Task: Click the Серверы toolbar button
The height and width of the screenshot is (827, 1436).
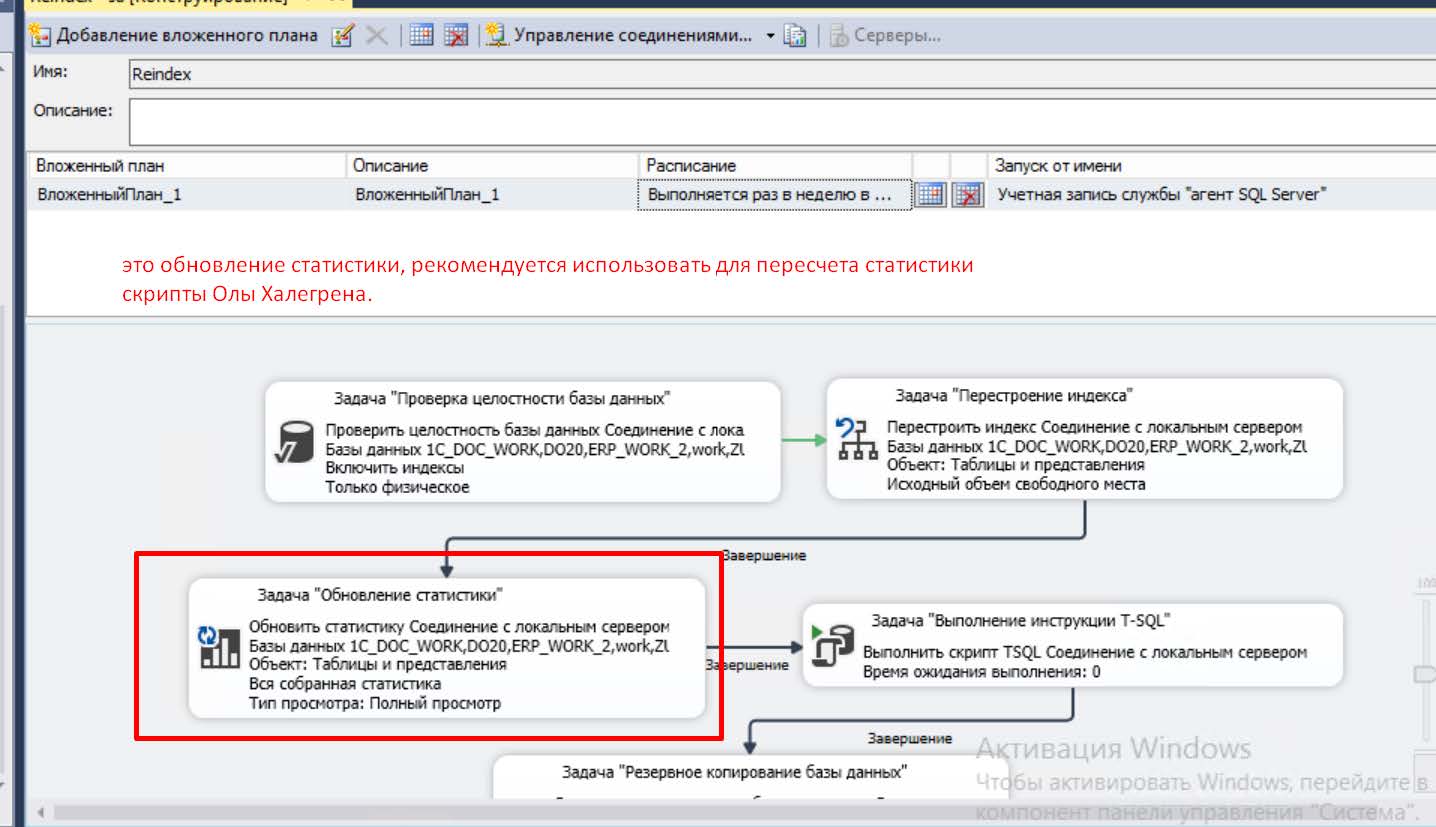Action: pos(885,36)
